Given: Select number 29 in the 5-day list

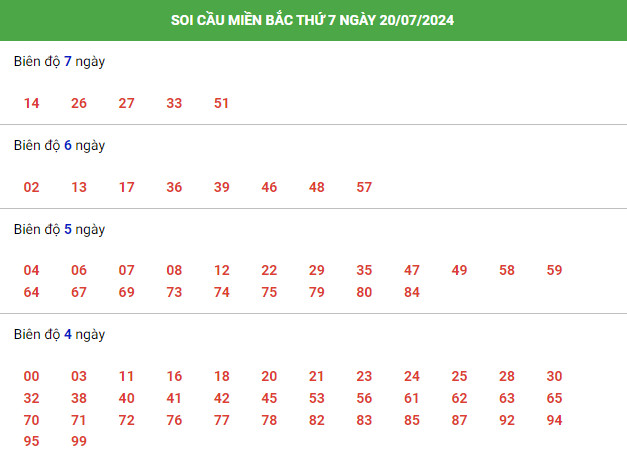Looking at the screenshot, I should point(317,270).
